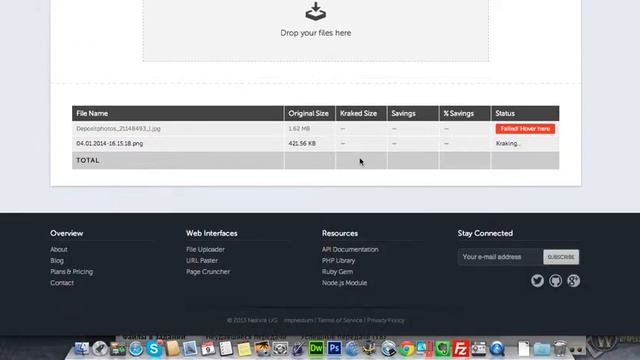Launch Photoshop from the dock
The image size is (640, 360).
(334, 349)
